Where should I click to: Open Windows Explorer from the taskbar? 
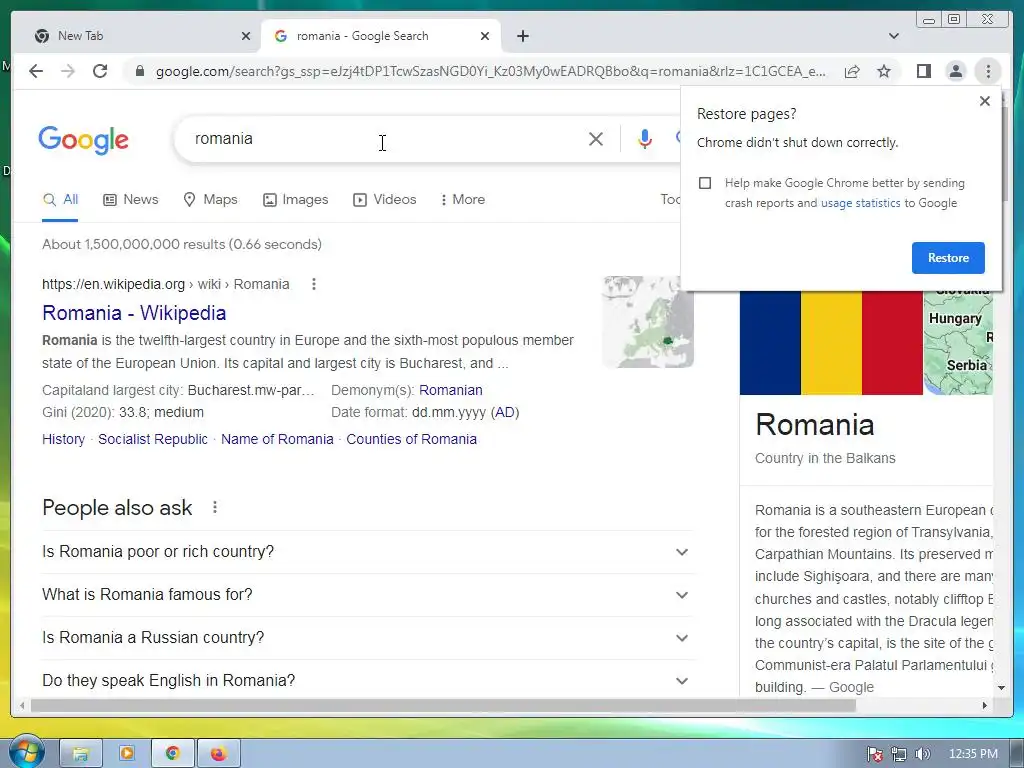(x=81, y=754)
